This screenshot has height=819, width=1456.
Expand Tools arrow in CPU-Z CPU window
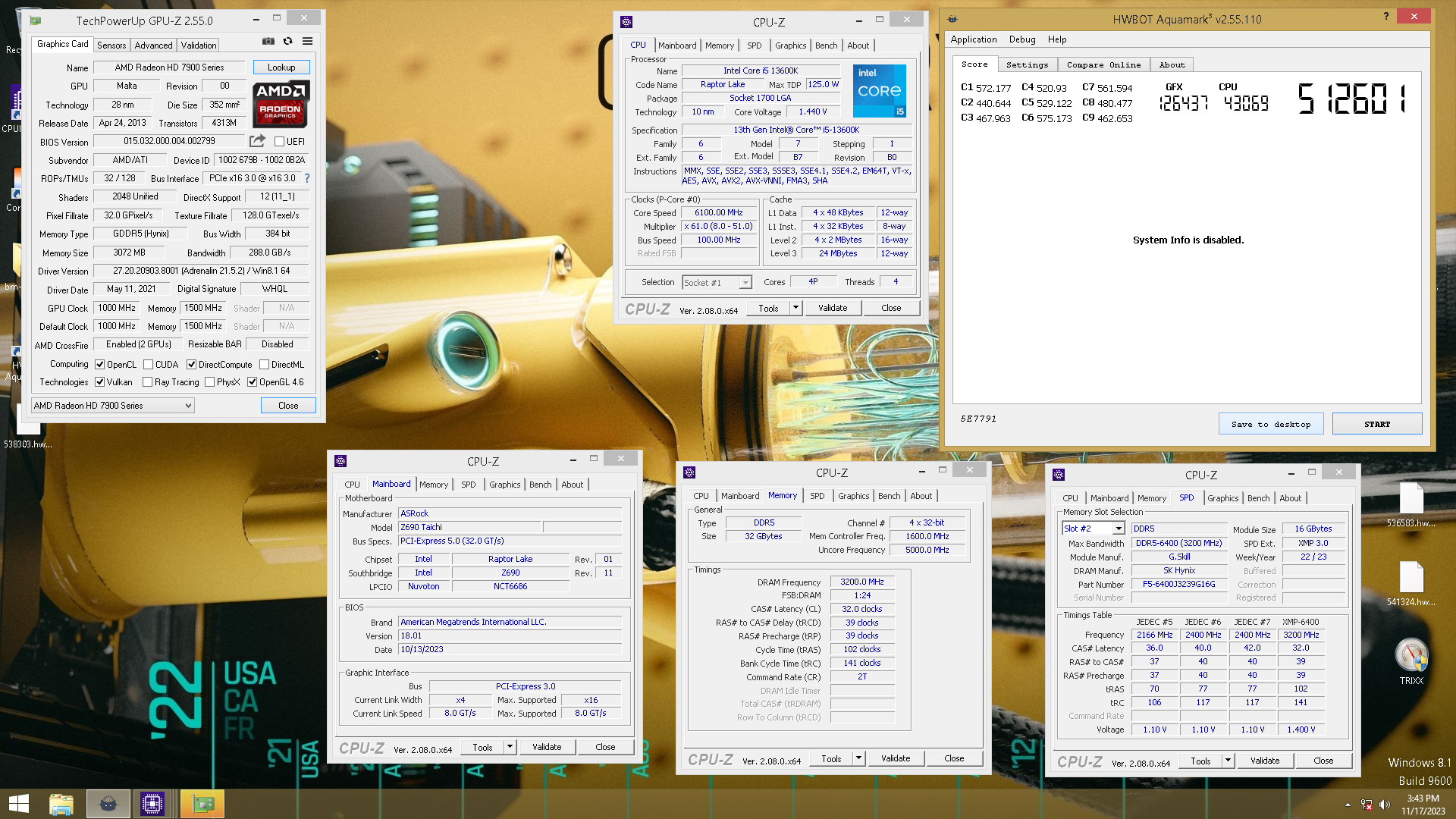point(795,308)
